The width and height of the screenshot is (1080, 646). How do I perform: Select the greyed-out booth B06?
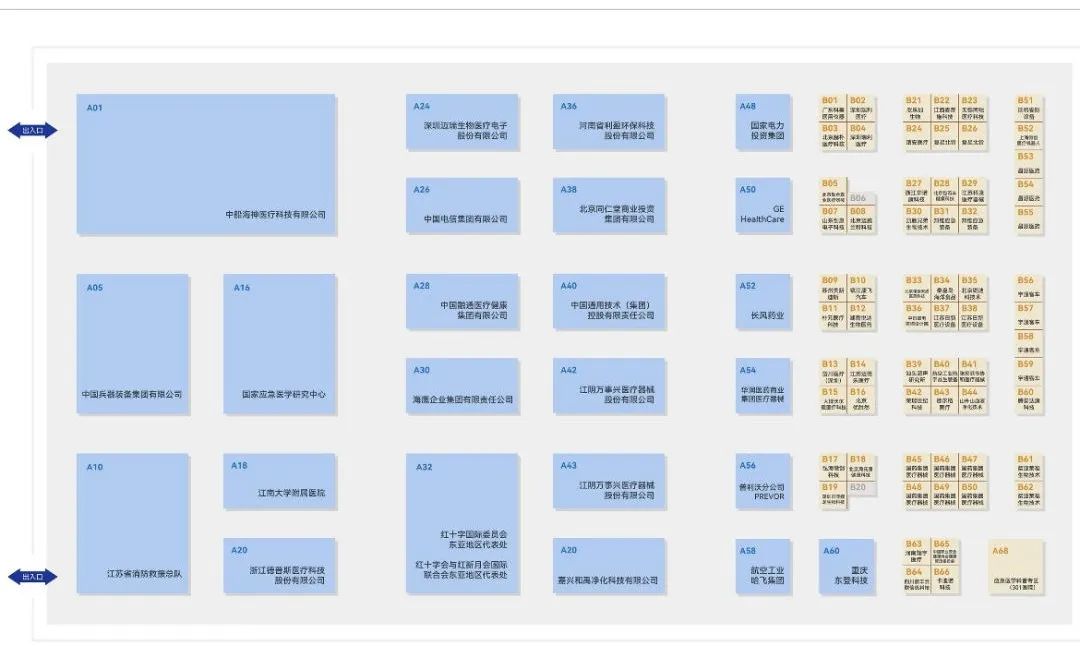(x=861, y=198)
